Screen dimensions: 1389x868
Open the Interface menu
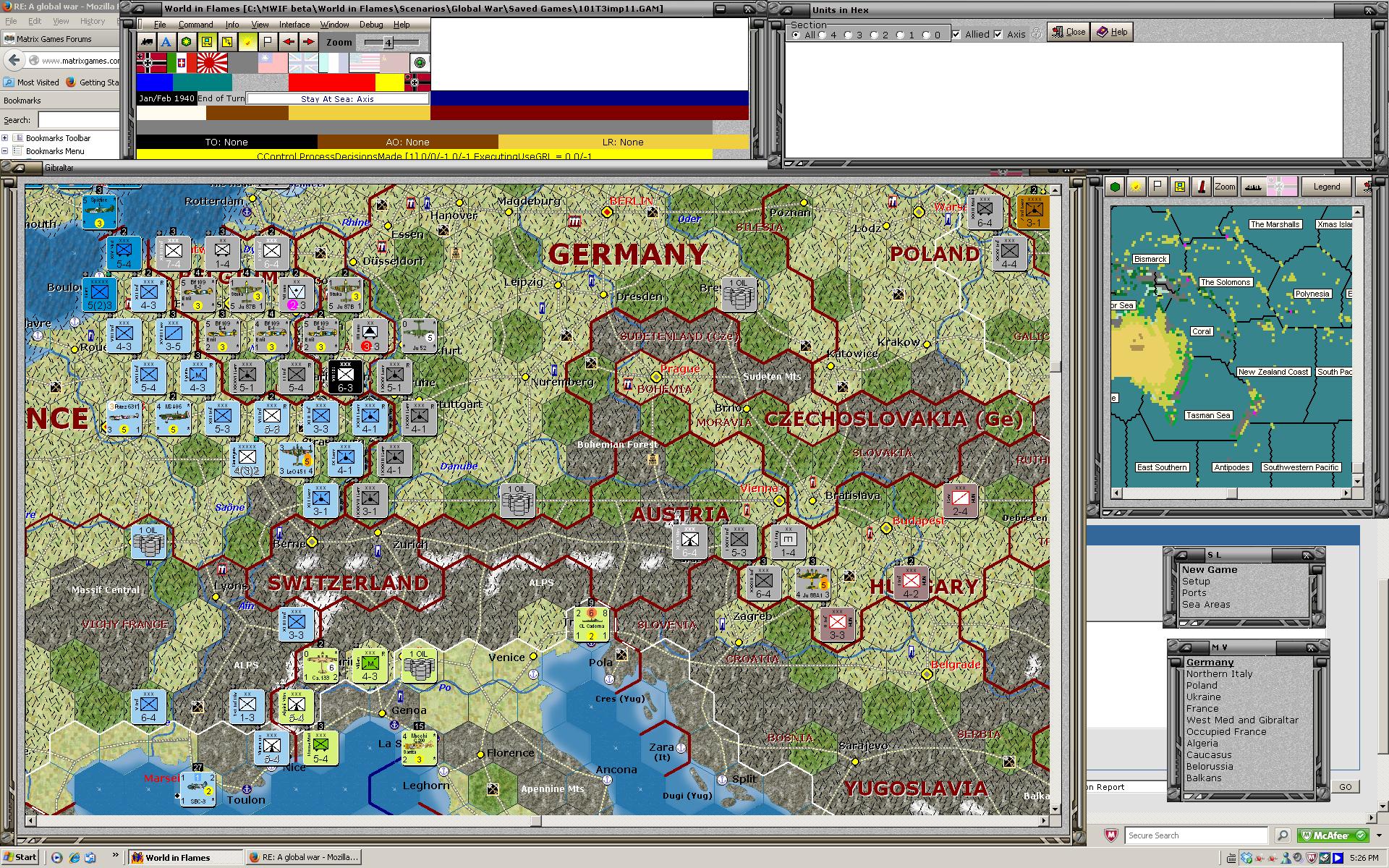[x=294, y=25]
